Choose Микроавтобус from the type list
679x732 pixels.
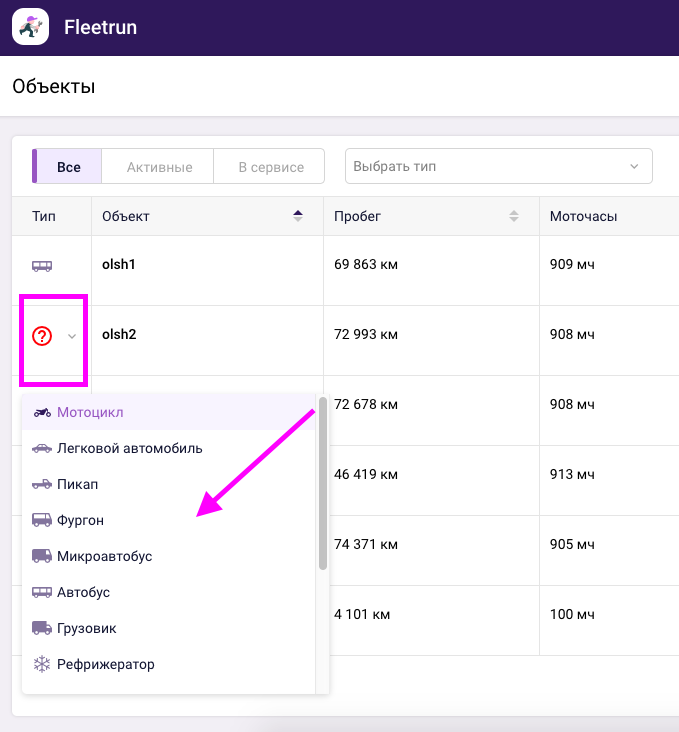tap(104, 556)
